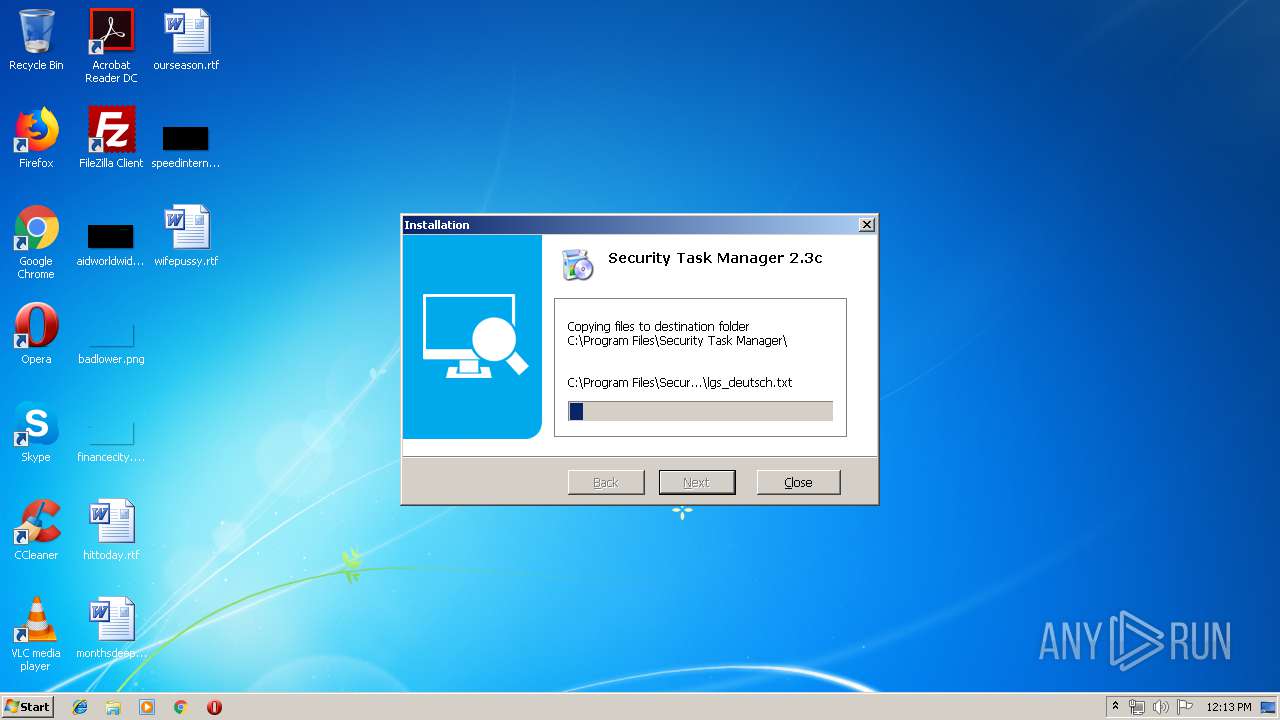Open VLC media player shortcut
This screenshot has height=720, width=1280.
coord(36,634)
